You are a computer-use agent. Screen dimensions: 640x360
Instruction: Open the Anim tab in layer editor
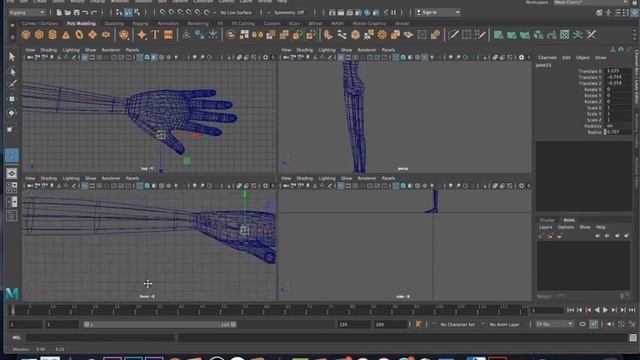569,220
